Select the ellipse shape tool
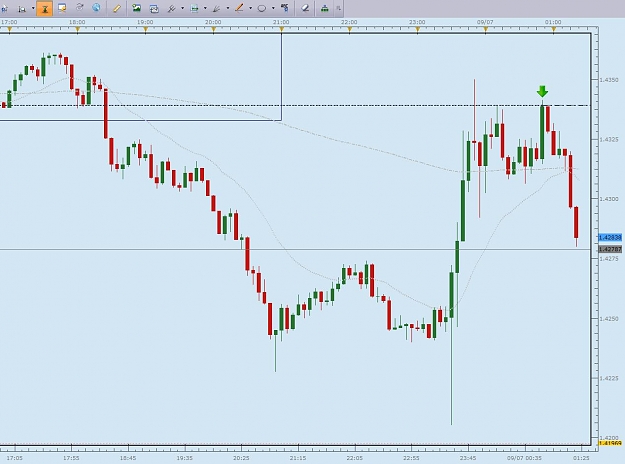625x464 pixels. [x=262, y=8]
